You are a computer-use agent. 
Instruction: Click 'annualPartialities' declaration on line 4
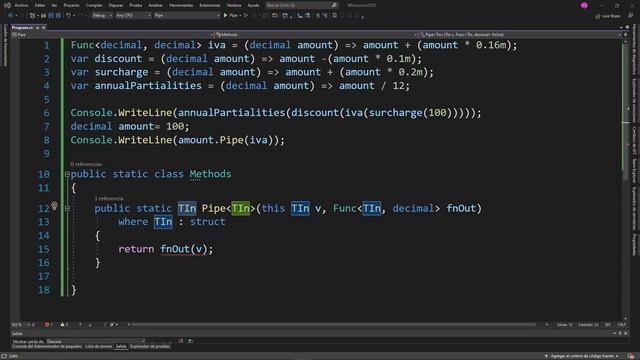pos(148,86)
